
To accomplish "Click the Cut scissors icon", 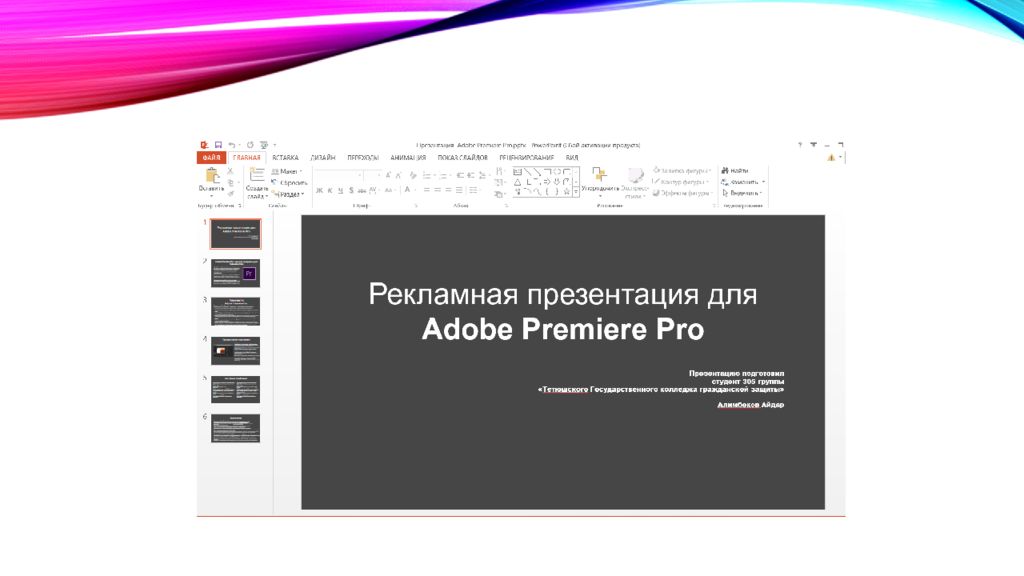I will click(230, 171).
